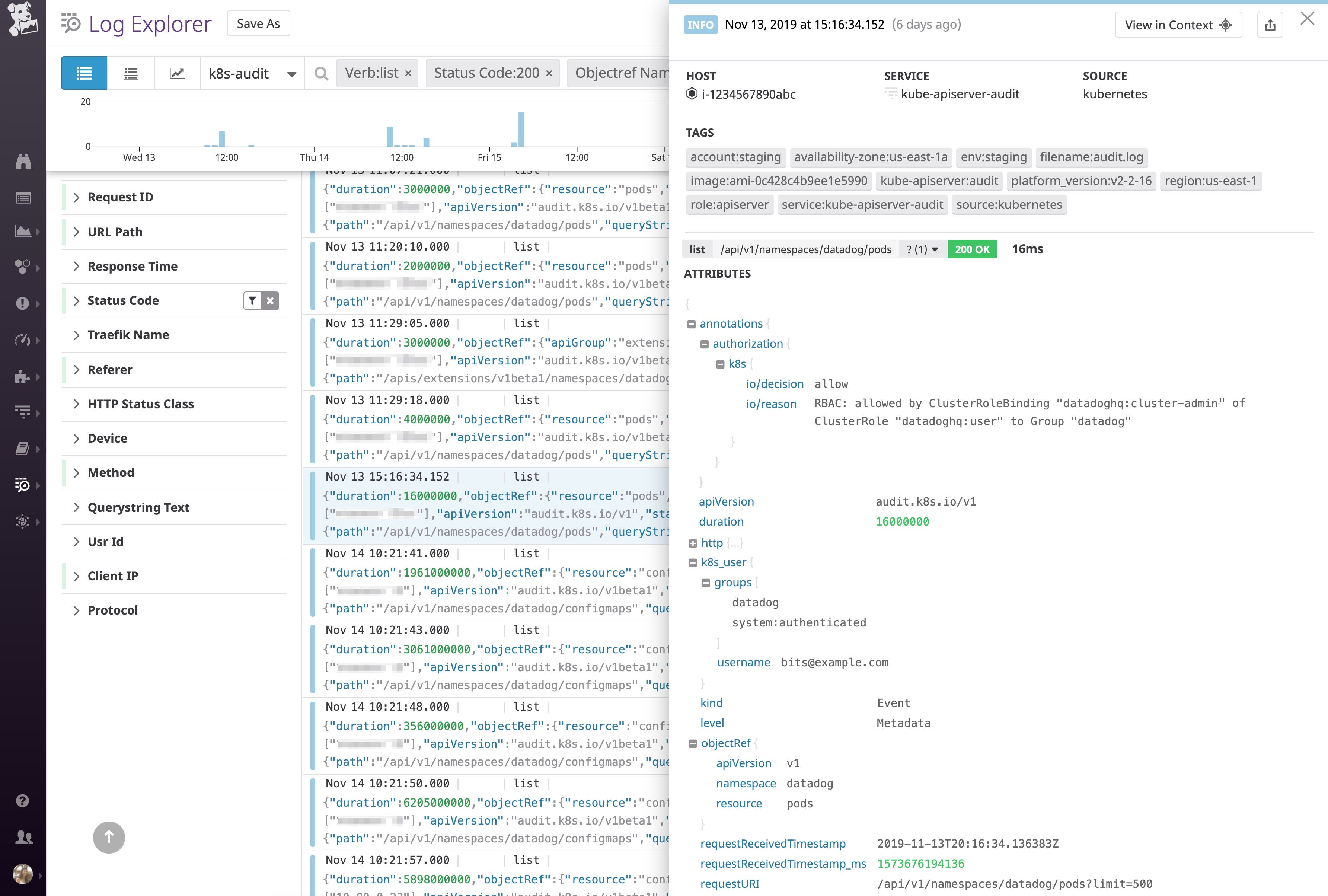Open Watchdog via the binoculars sidebar icon

click(x=23, y=162)
